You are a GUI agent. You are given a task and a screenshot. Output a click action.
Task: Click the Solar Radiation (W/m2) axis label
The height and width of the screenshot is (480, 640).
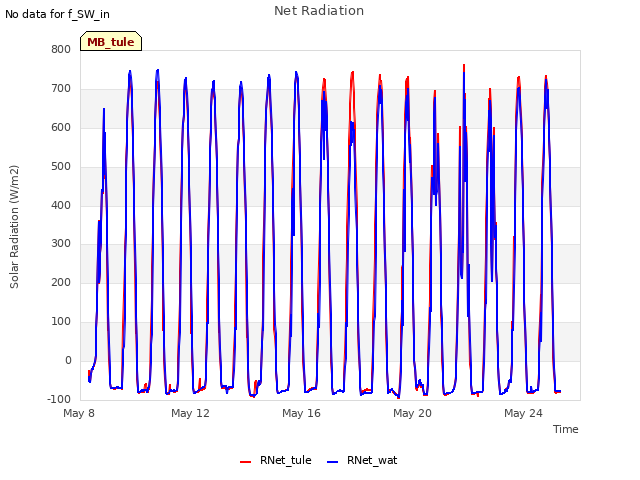[14, 227]
